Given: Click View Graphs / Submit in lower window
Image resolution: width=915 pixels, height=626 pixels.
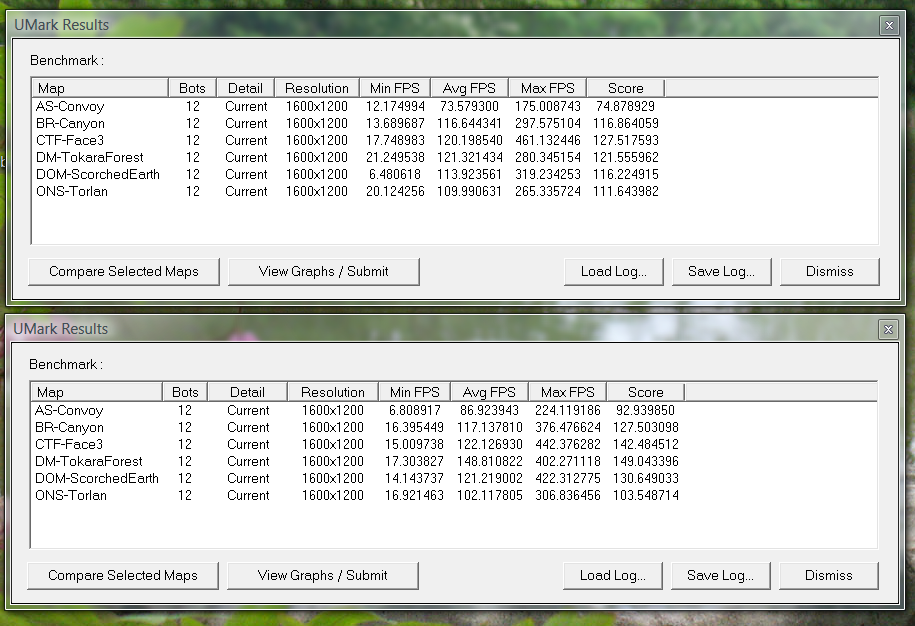Looking at the screenshot, I should pyautogui.click(x=322, y=576).
